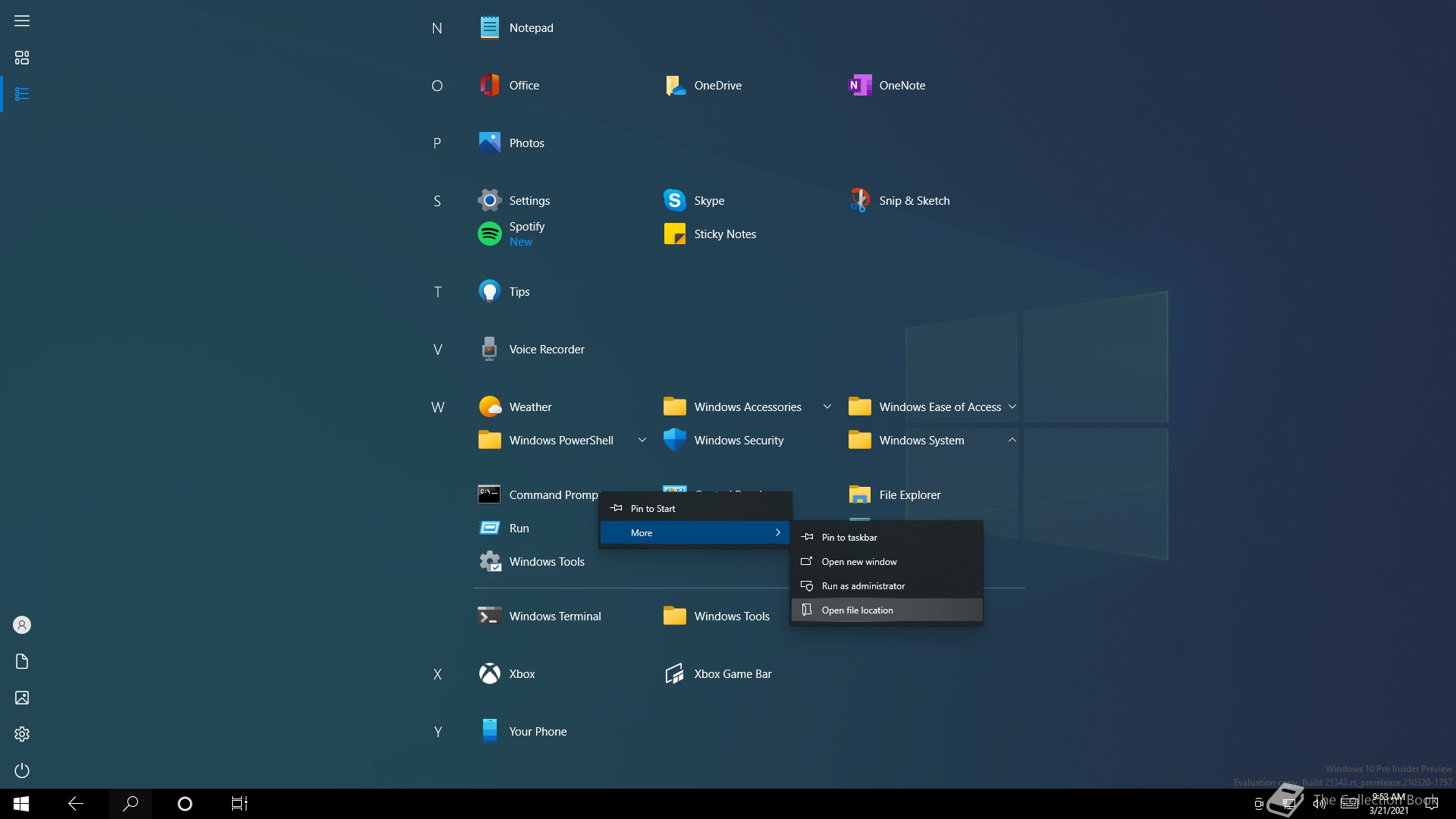Open Windows Security
Viewport: 1456px width, 819px height.
[x=723, y=441]
